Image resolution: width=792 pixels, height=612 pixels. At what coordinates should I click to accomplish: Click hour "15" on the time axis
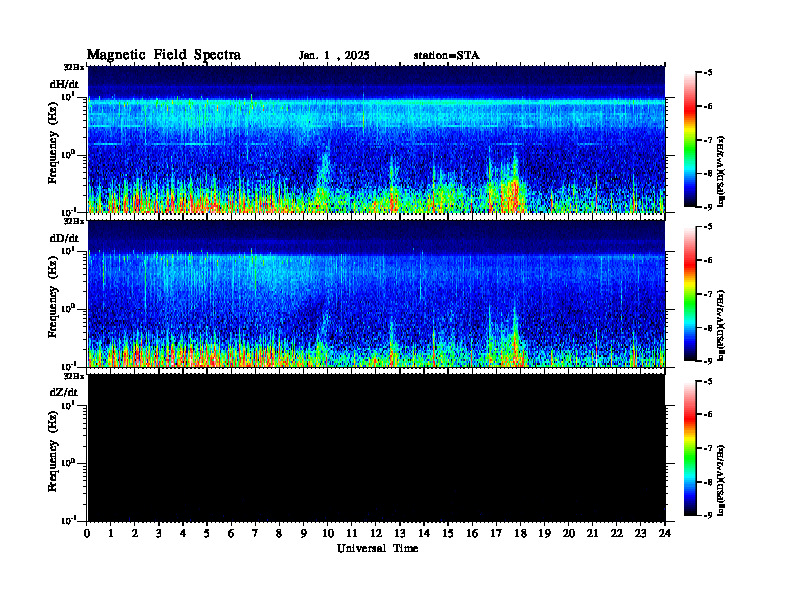(x=448, y=534)
